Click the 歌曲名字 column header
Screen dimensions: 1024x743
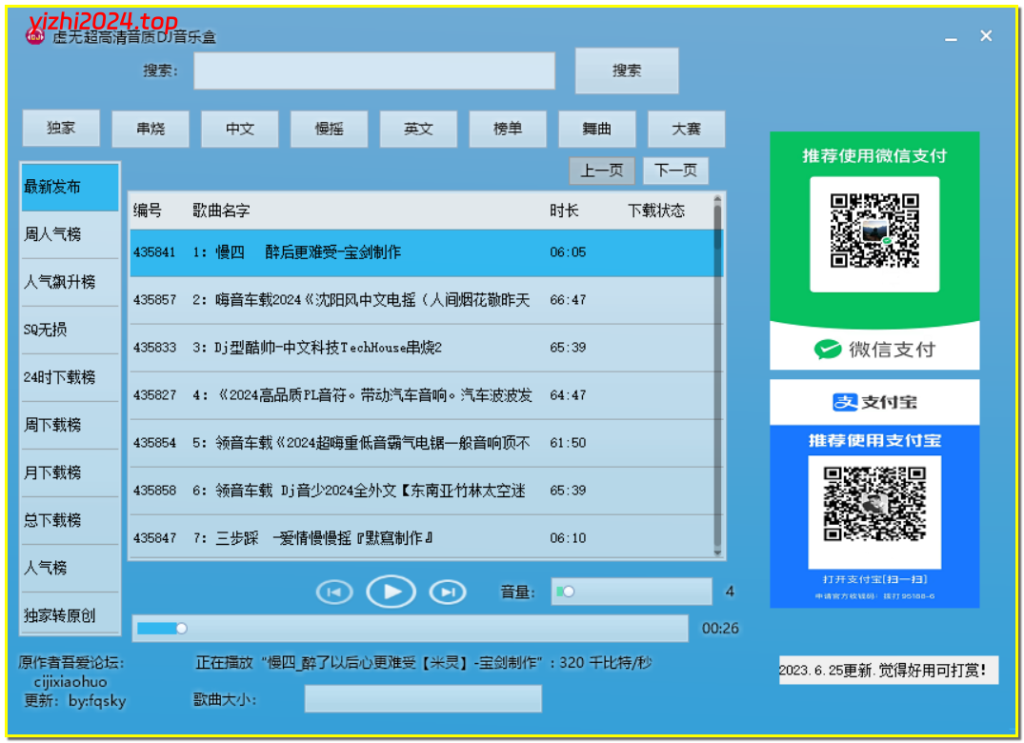pos(221,210)
